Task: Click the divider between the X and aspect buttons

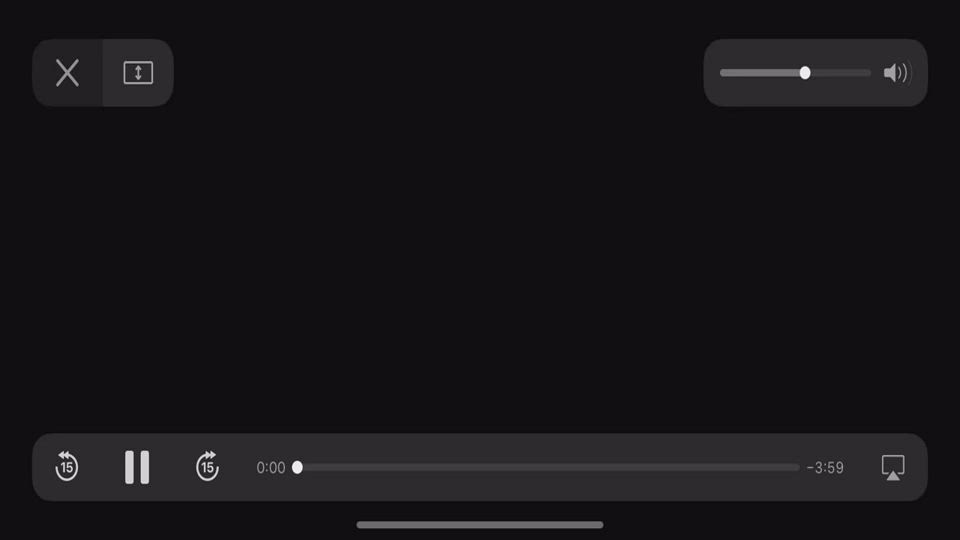Action: [x=103, y=73]
